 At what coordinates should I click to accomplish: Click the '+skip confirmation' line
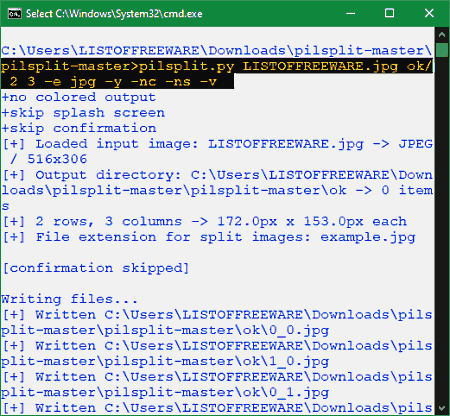coord(79,128)
